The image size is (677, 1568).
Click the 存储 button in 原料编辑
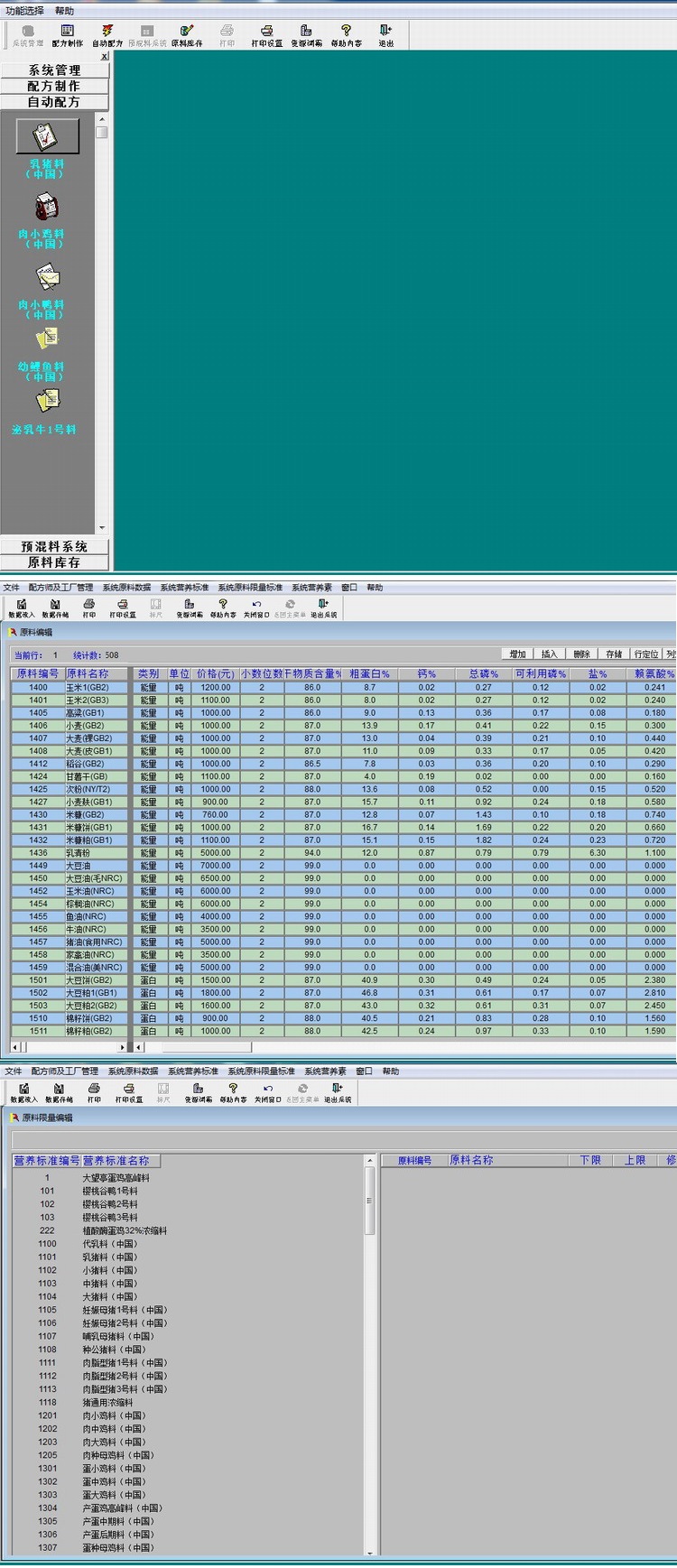(x=614, y=654)
